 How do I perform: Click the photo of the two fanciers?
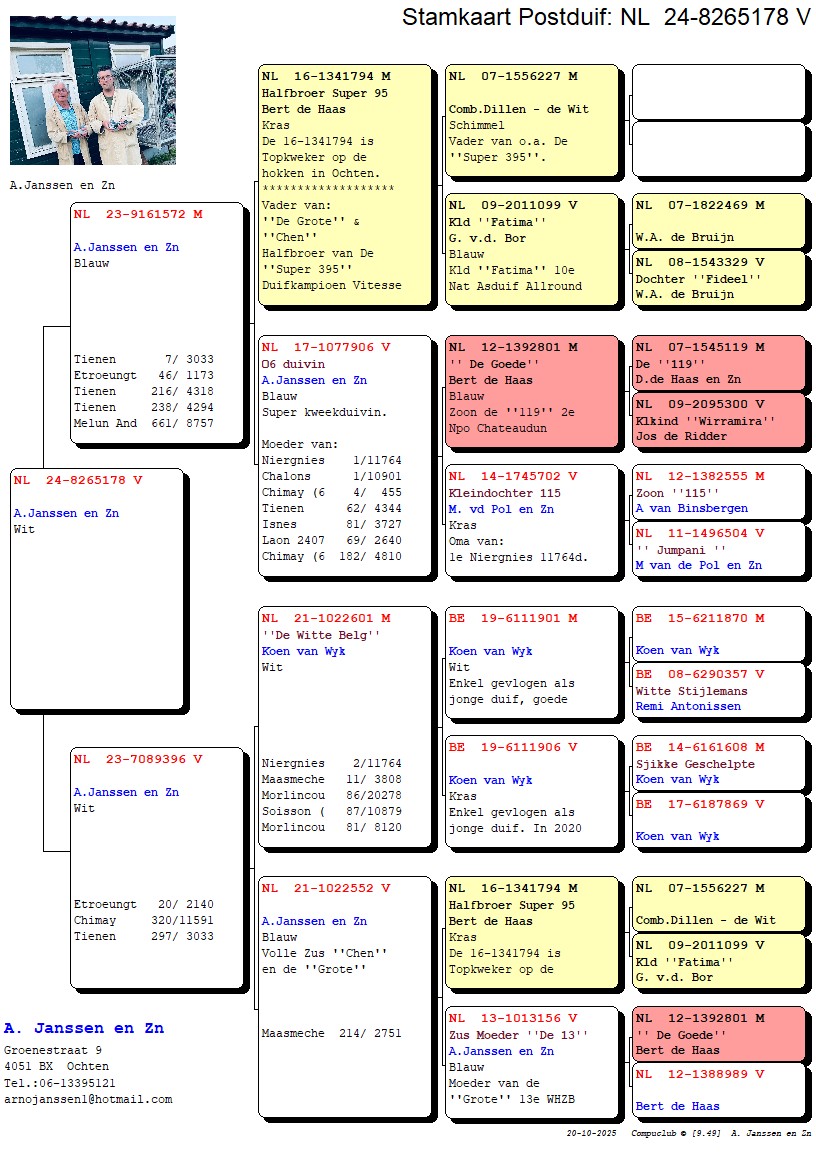[x=92, y=90]
